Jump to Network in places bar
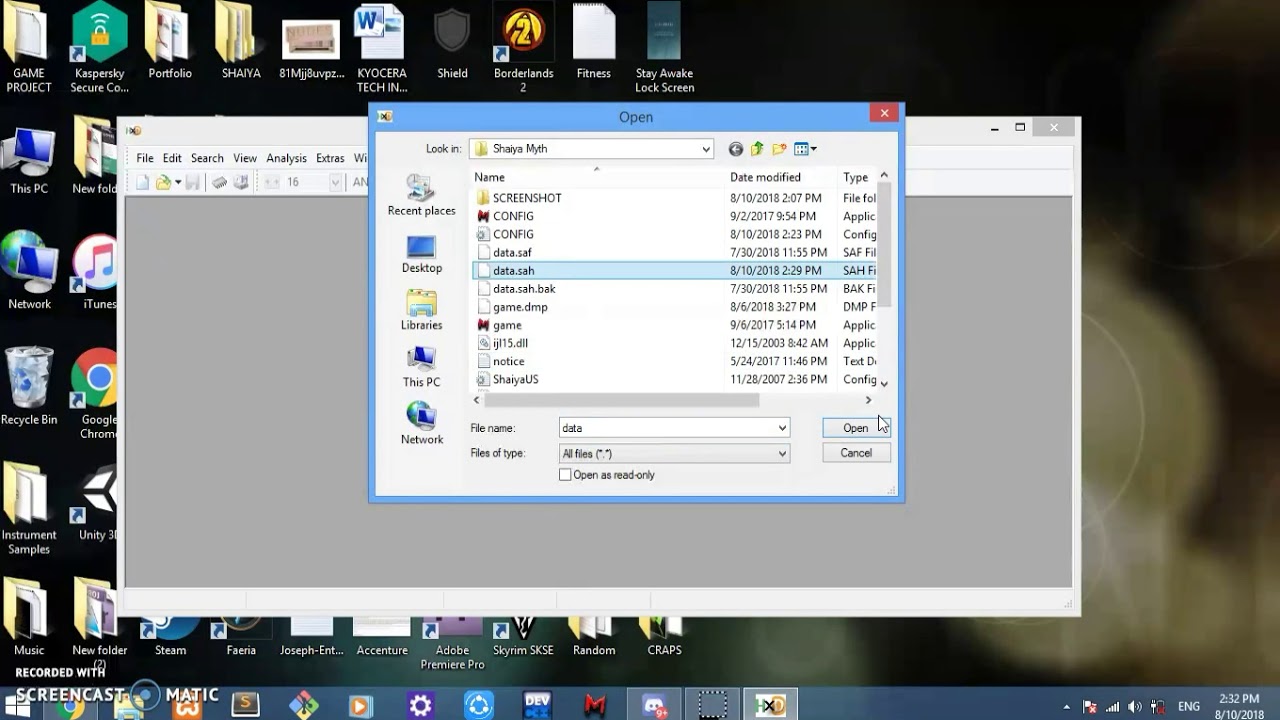 421,425
